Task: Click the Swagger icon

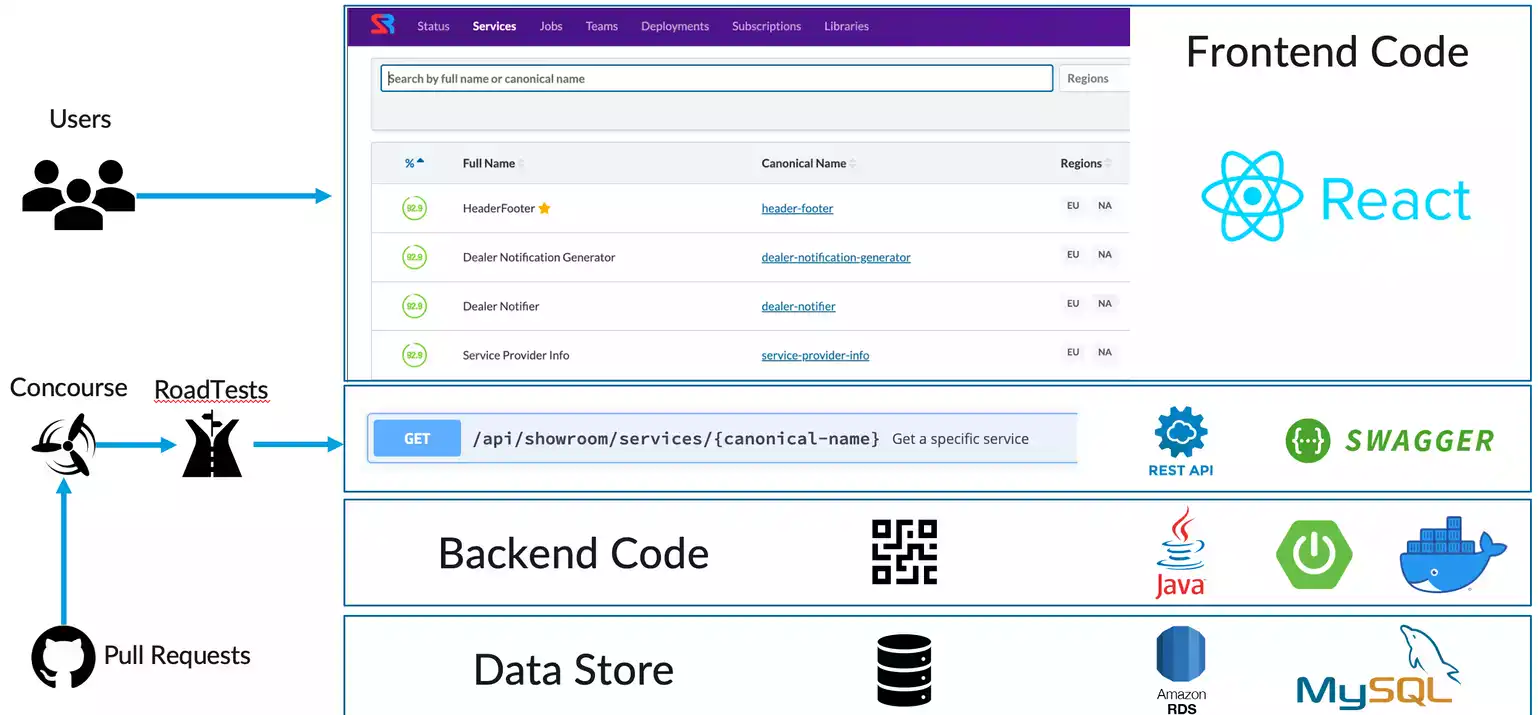Action: click(1307, 440)
